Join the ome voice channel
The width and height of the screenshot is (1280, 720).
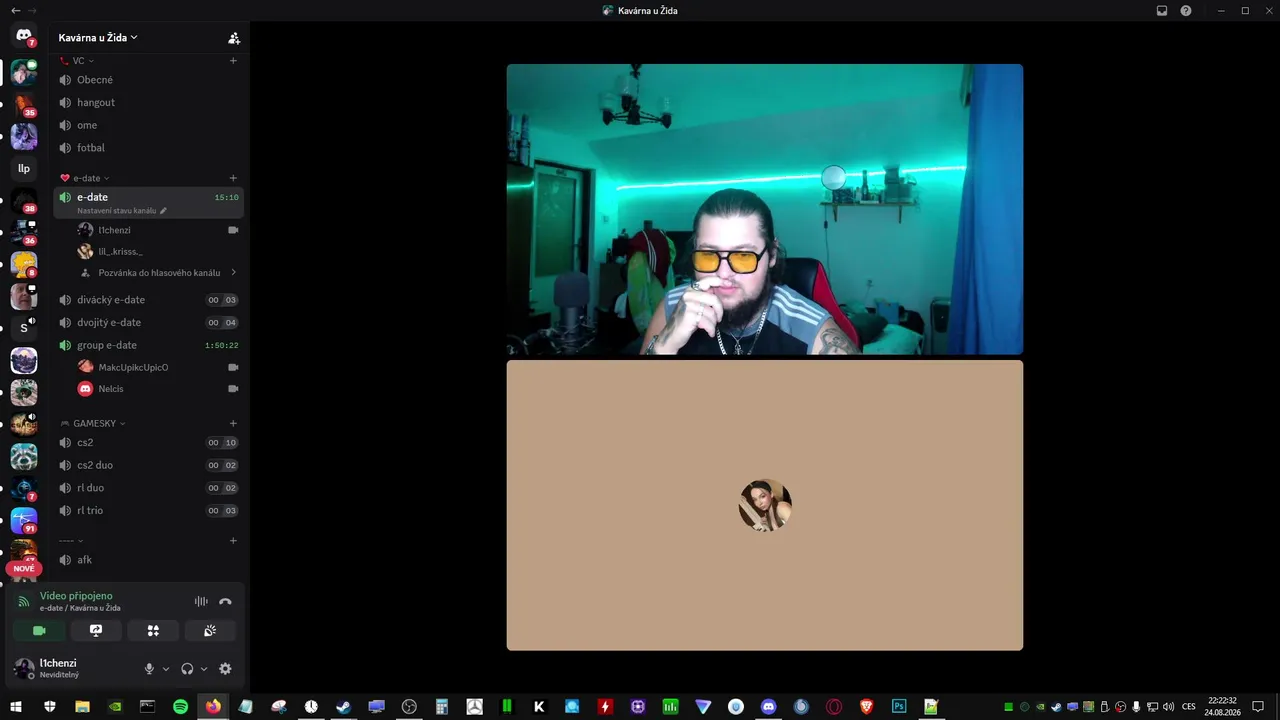tap(148, 125)
